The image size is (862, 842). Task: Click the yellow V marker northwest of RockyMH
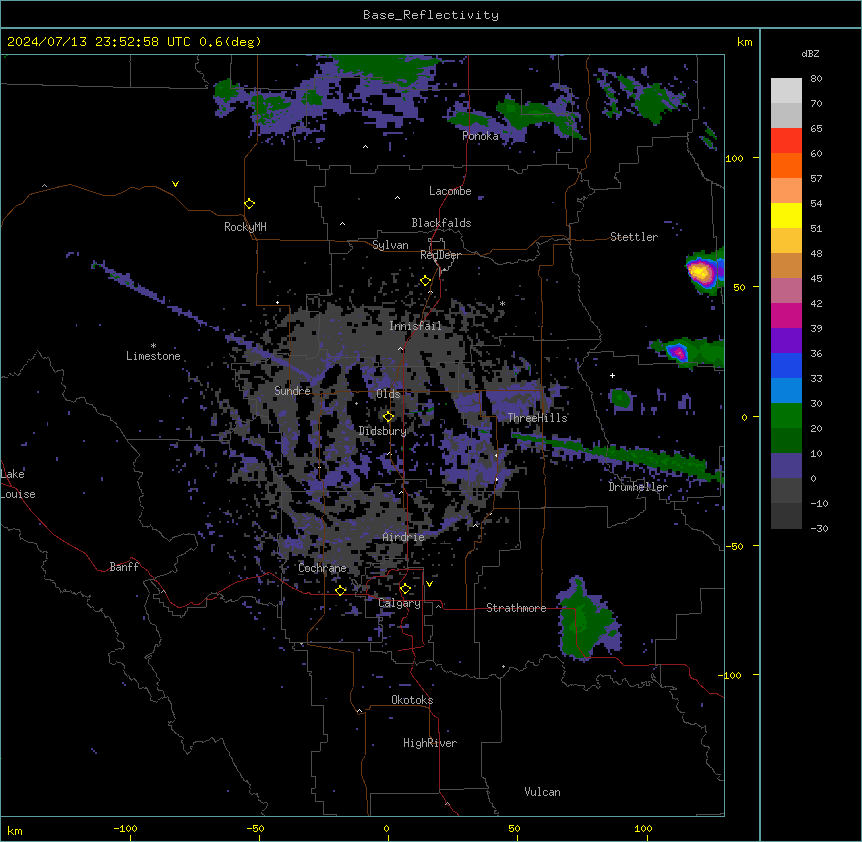click(x=175, y=184)
